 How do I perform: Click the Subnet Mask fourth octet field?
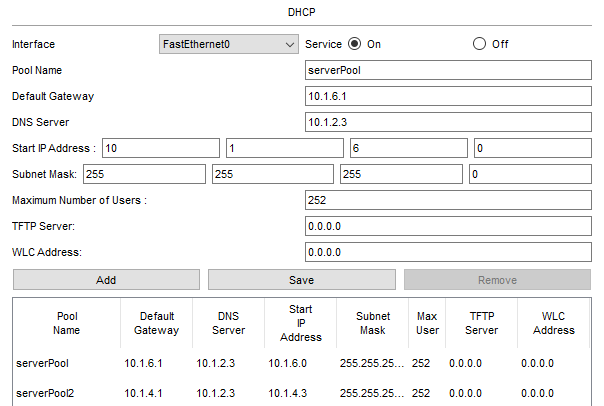click(x=530, y=174)
